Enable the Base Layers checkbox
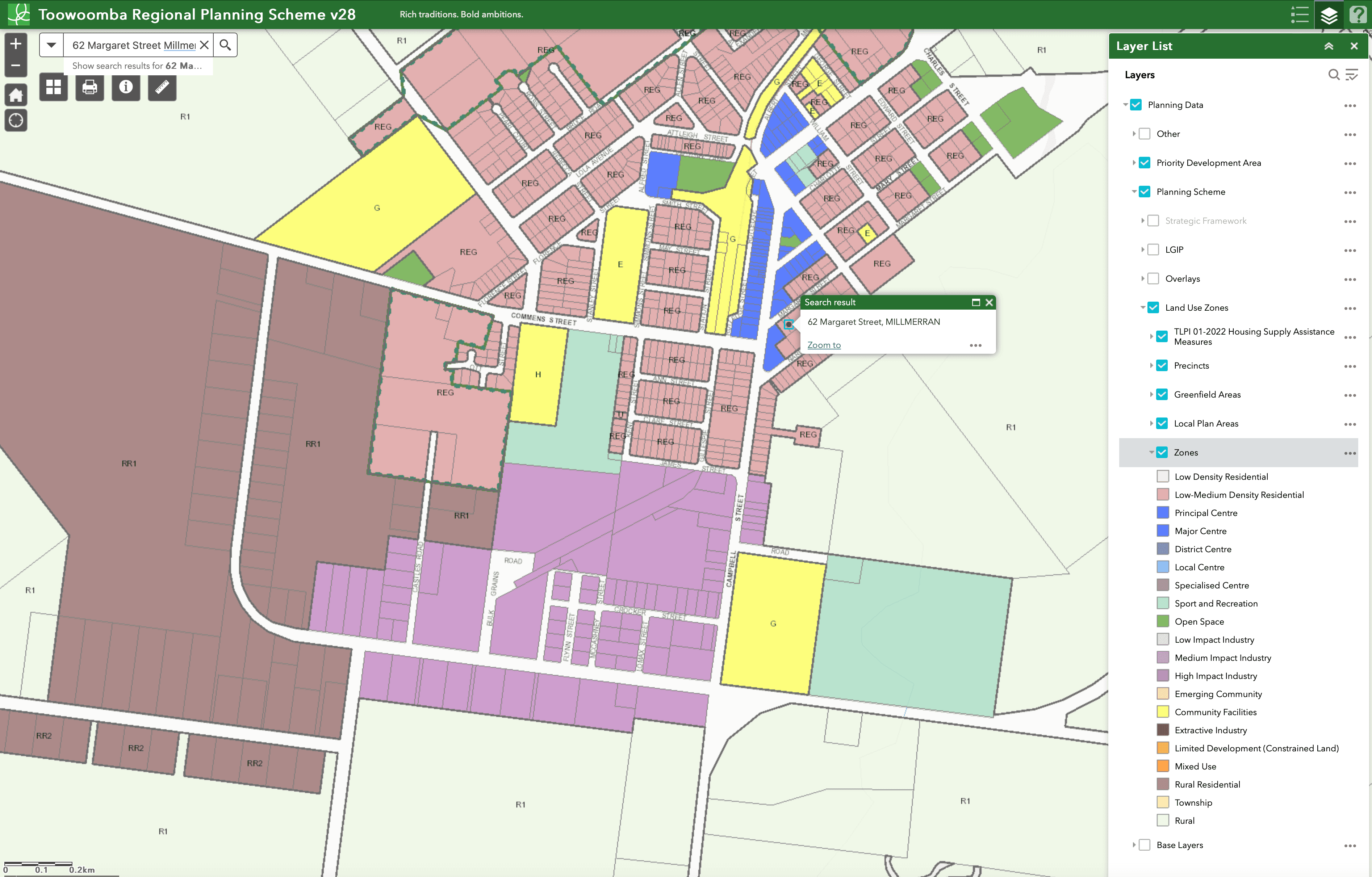Viewport: 1372px width, 877px height. [x=1145, y=845]
